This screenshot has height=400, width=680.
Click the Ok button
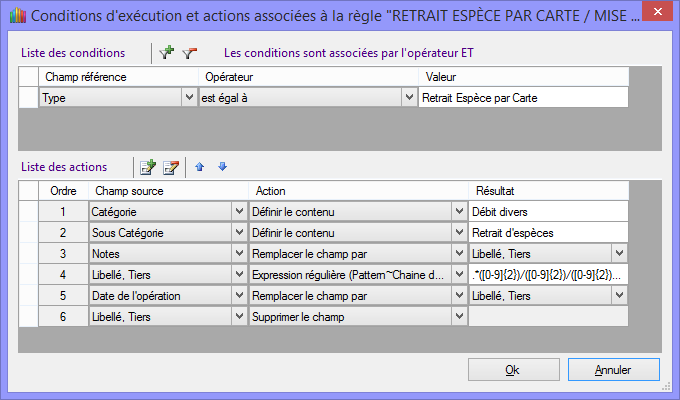coord(512,369)
